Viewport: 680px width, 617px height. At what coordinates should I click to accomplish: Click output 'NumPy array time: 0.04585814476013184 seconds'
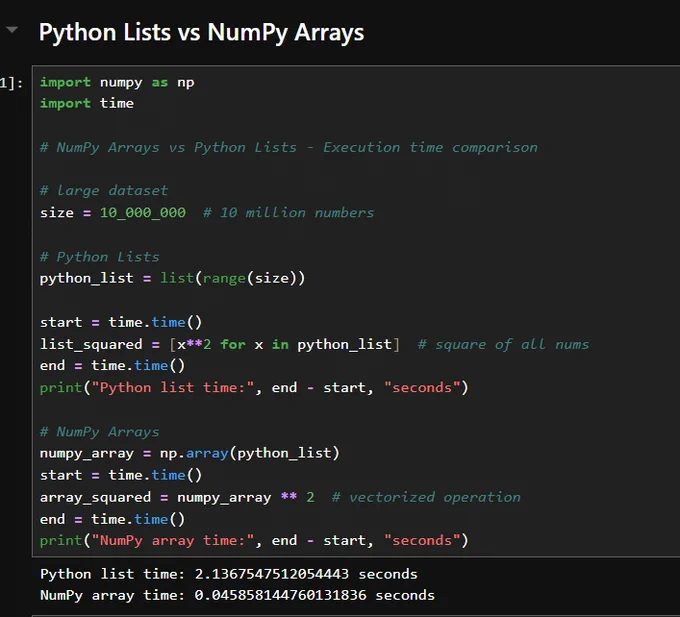pyautogui.click(x=237, y=595)
